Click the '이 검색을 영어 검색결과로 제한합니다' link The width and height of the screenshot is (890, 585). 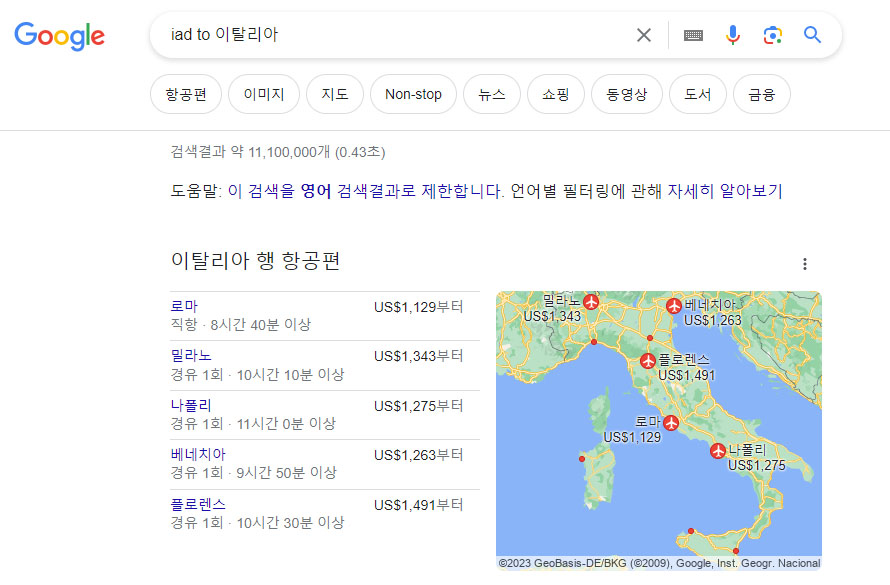[x=366, y=191]
